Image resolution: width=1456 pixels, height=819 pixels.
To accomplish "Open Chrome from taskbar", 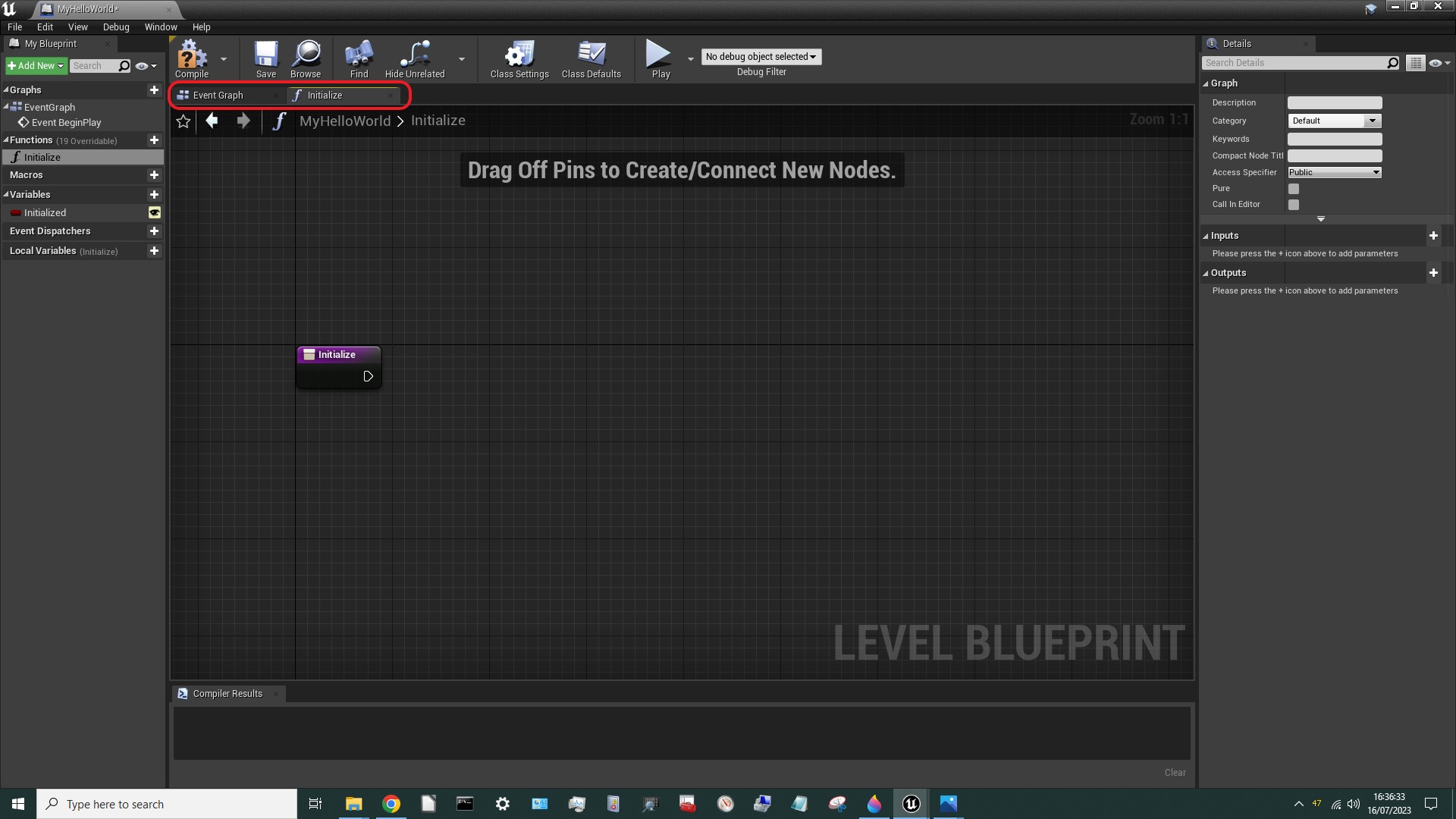I will click(391, 804).
